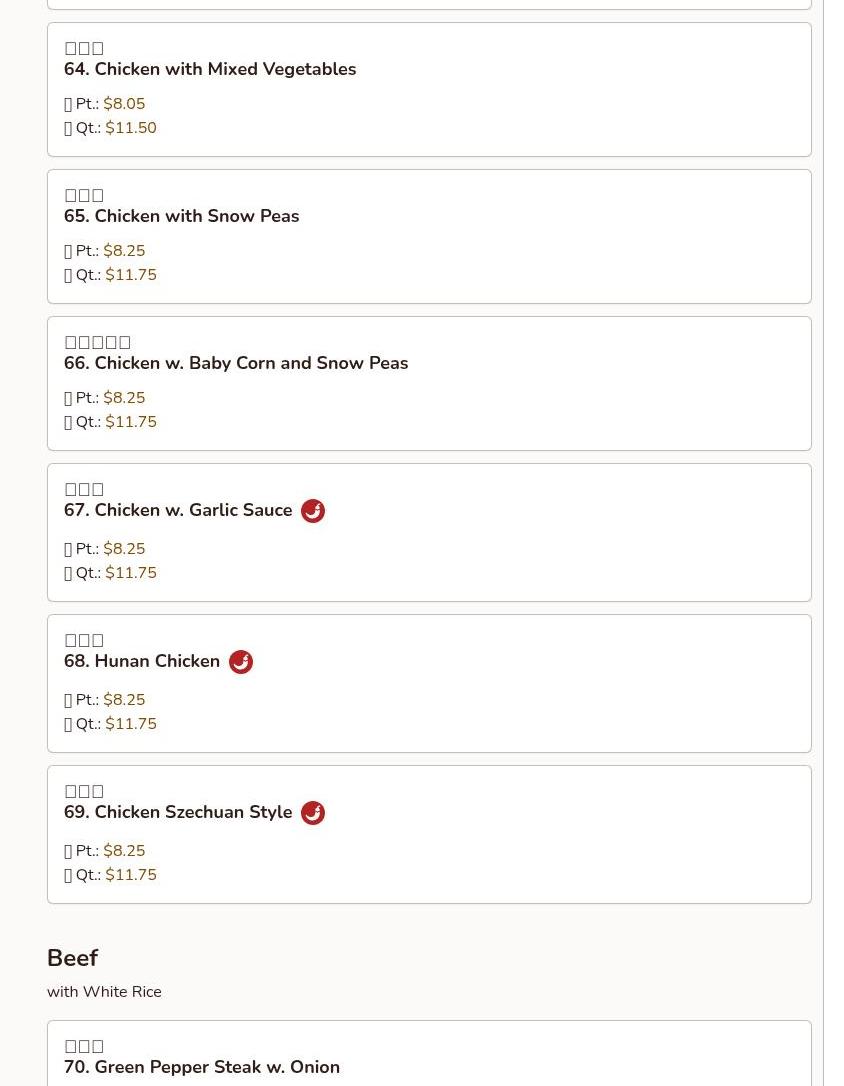This screenshot has height=1086, width=844.
Task: Click the $11.50 quart price for item 64
Action: tap(131, 128)
